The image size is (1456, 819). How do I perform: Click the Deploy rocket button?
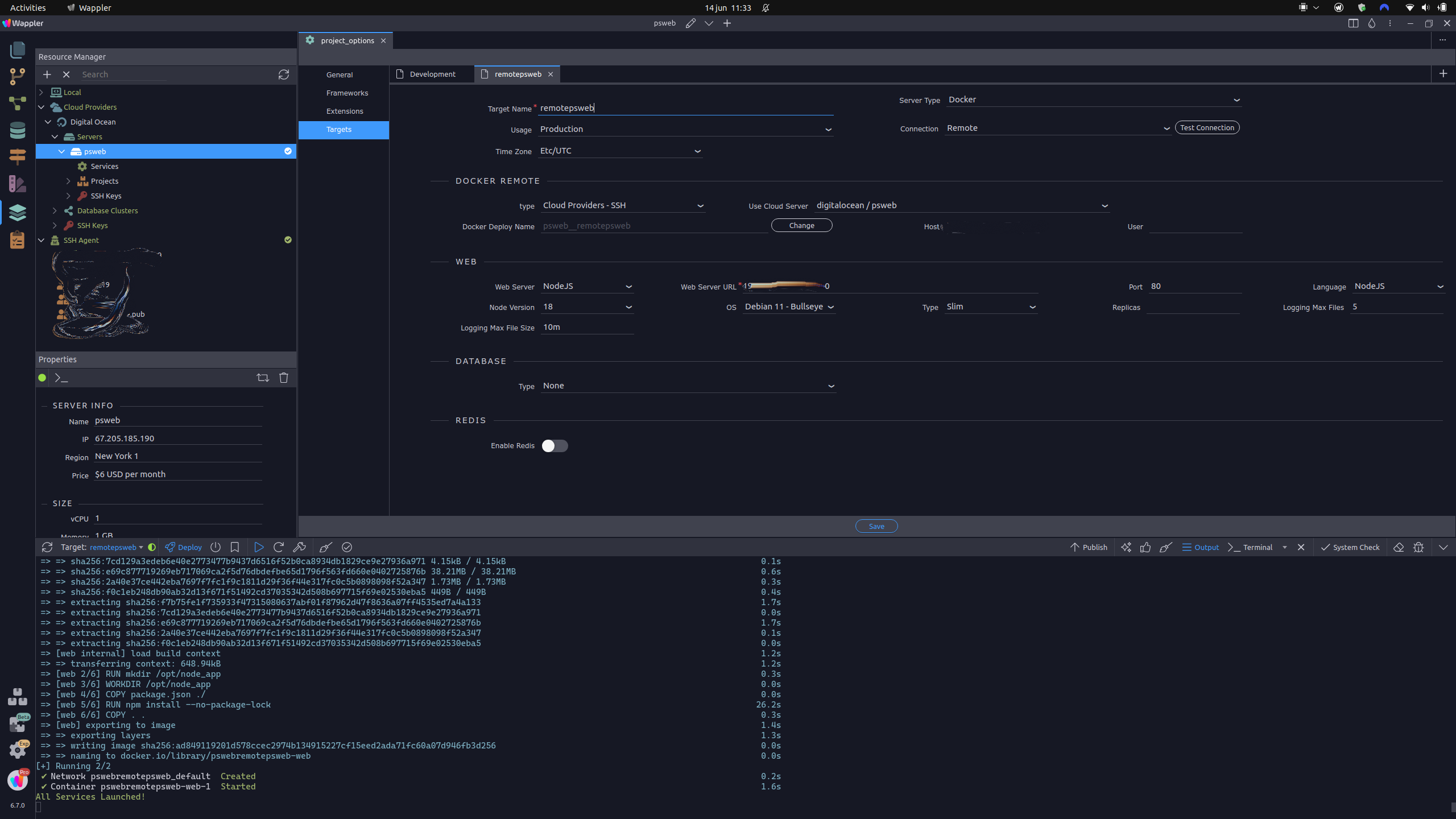(183, 547)
